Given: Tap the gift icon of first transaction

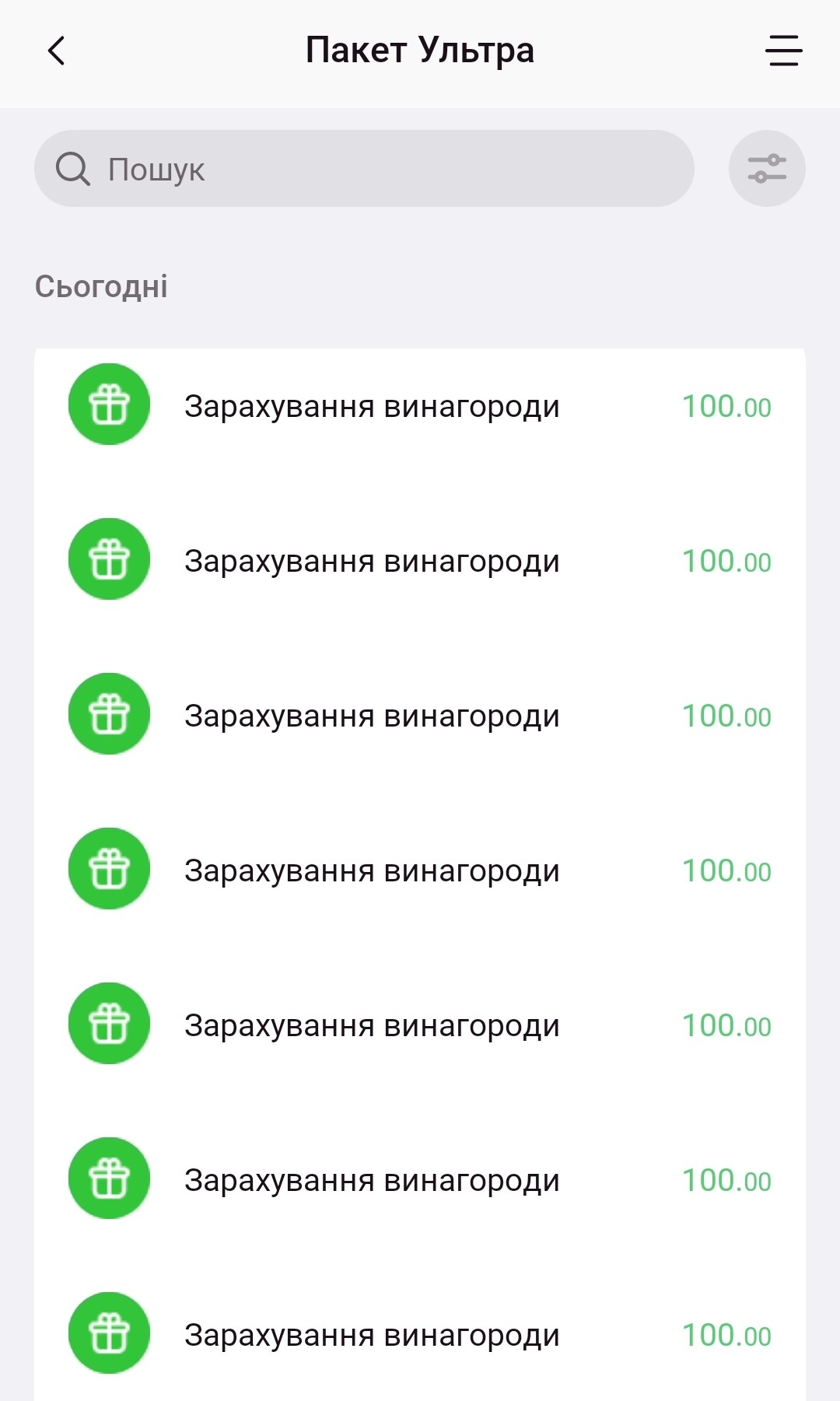Looking at the screenshot, I should tap(109, 405).
